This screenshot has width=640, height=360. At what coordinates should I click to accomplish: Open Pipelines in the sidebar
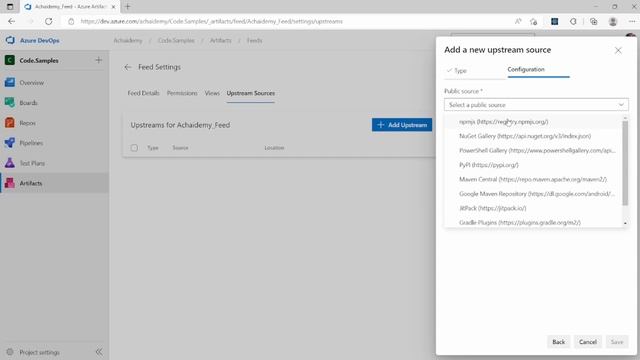pos(54,143)
